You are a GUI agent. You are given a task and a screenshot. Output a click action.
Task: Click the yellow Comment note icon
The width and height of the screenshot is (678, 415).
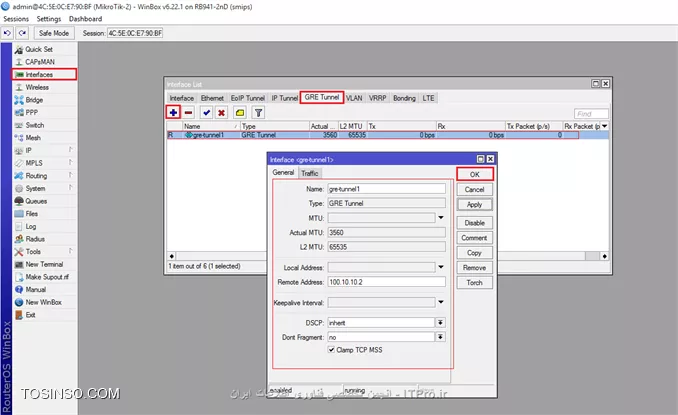(x=240, y=113)
